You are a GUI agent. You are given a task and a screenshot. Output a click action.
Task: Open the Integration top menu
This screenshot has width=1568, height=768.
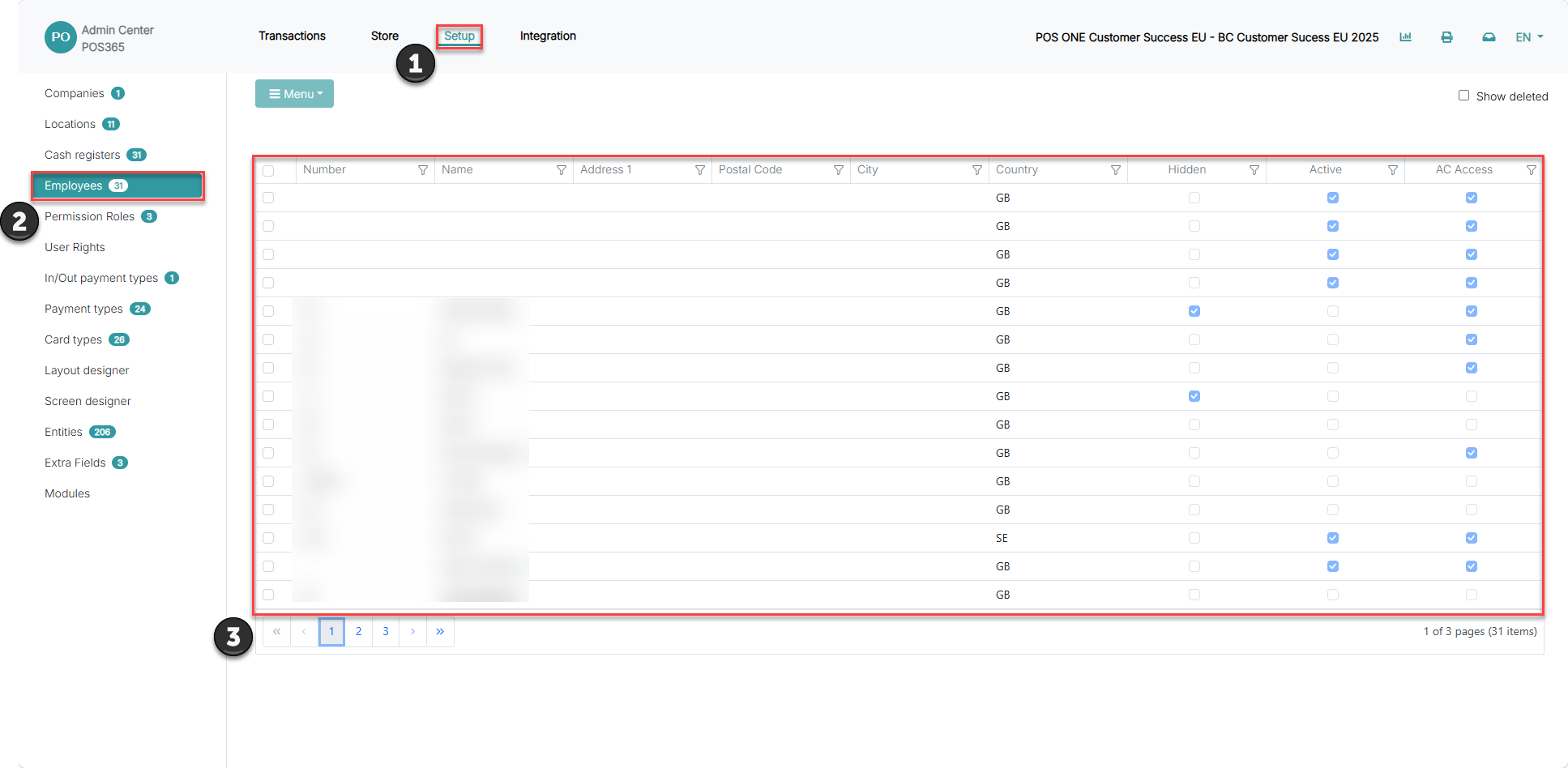tap(548, 36)
